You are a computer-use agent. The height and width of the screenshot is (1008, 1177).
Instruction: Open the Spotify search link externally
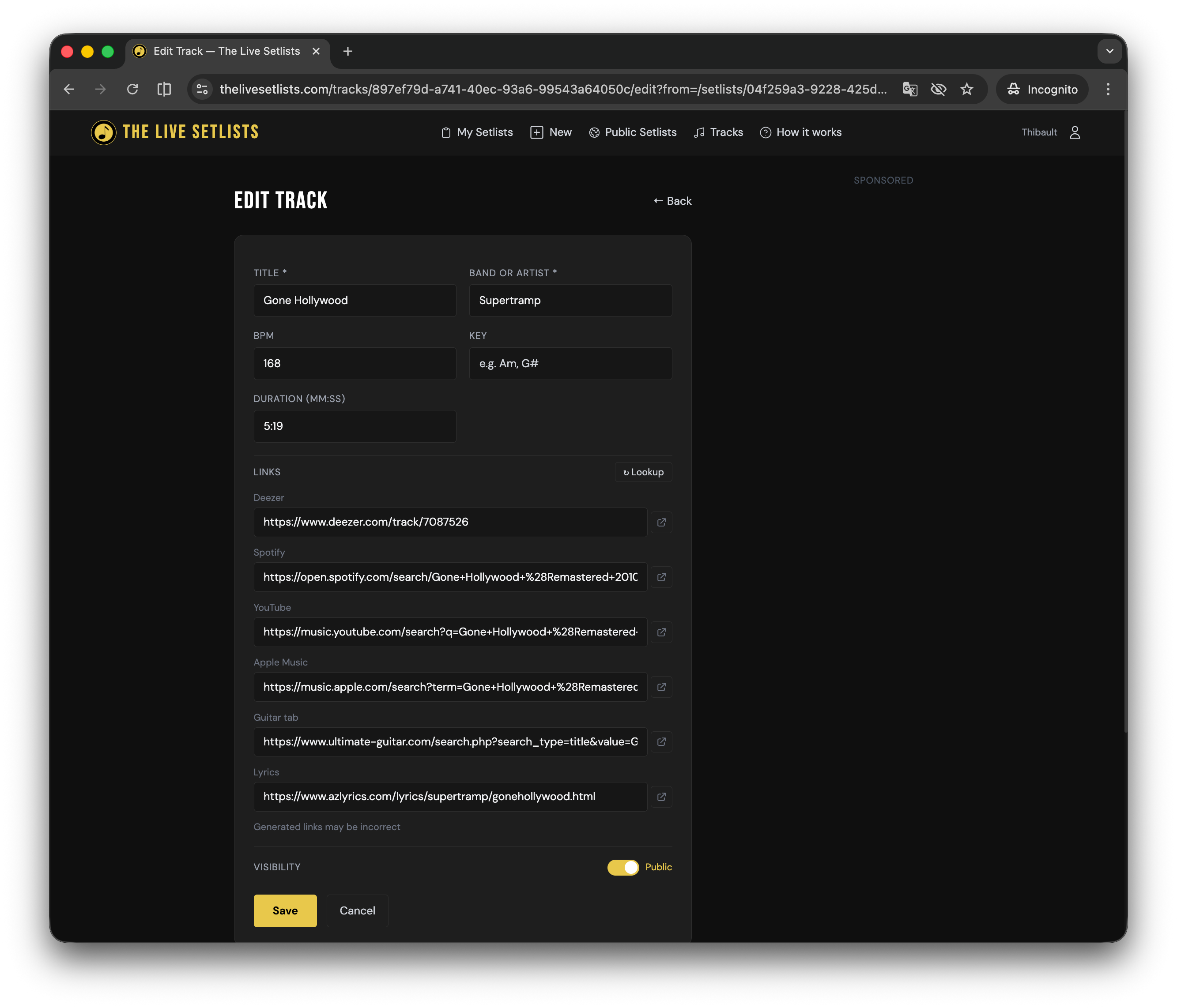(x=661, y=577)
